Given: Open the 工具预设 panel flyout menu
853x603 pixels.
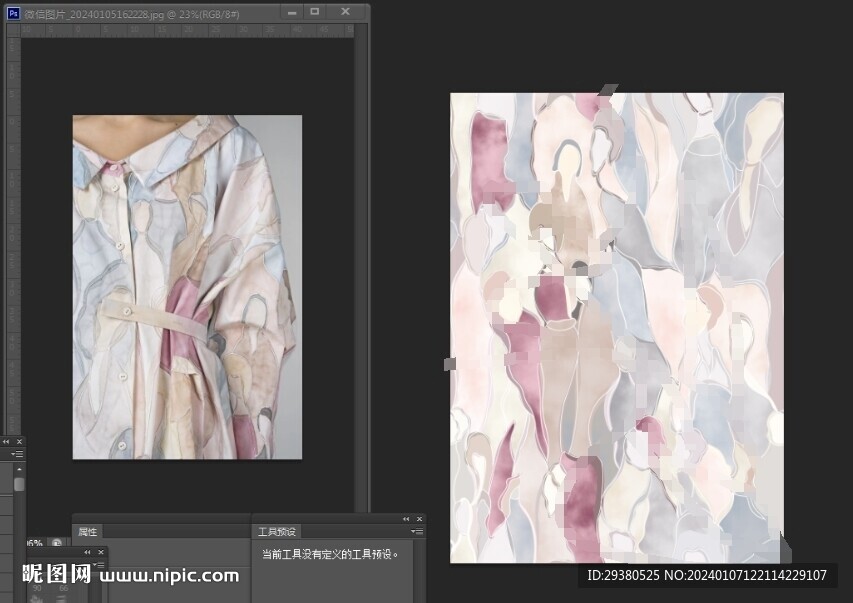Looking at the screenshot, I should [416, 532].
